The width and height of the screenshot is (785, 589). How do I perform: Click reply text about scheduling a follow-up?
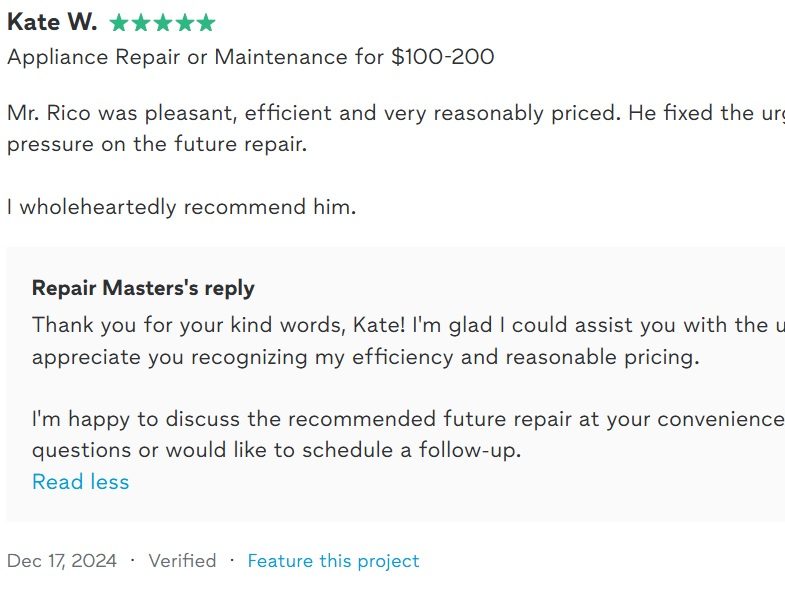276,450
